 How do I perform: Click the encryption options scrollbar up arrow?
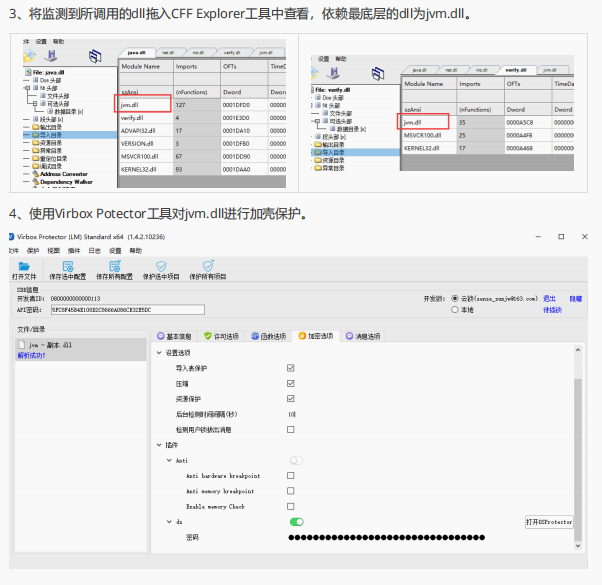tap(577, 350)
